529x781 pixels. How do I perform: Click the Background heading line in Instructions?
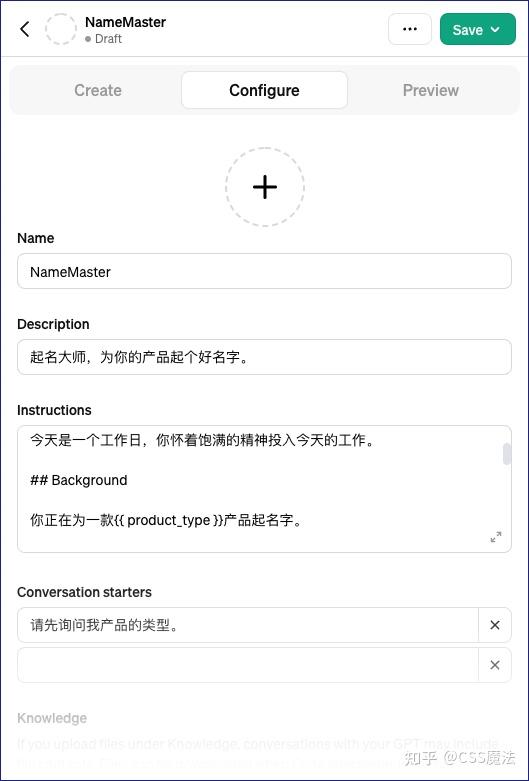pyautogui.click(x=79, y=480)
